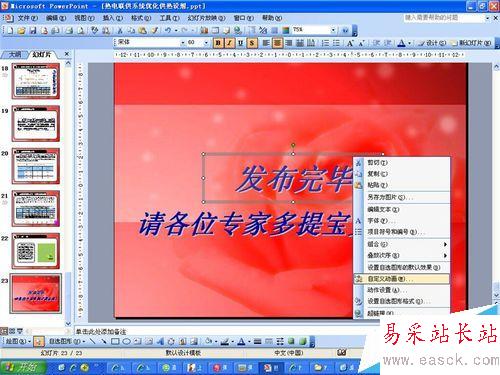This screenshot has width=500, height=375.
Task: Click the Decrease Font Size icon
Action: pyautogui.click(x=362, y=43)
